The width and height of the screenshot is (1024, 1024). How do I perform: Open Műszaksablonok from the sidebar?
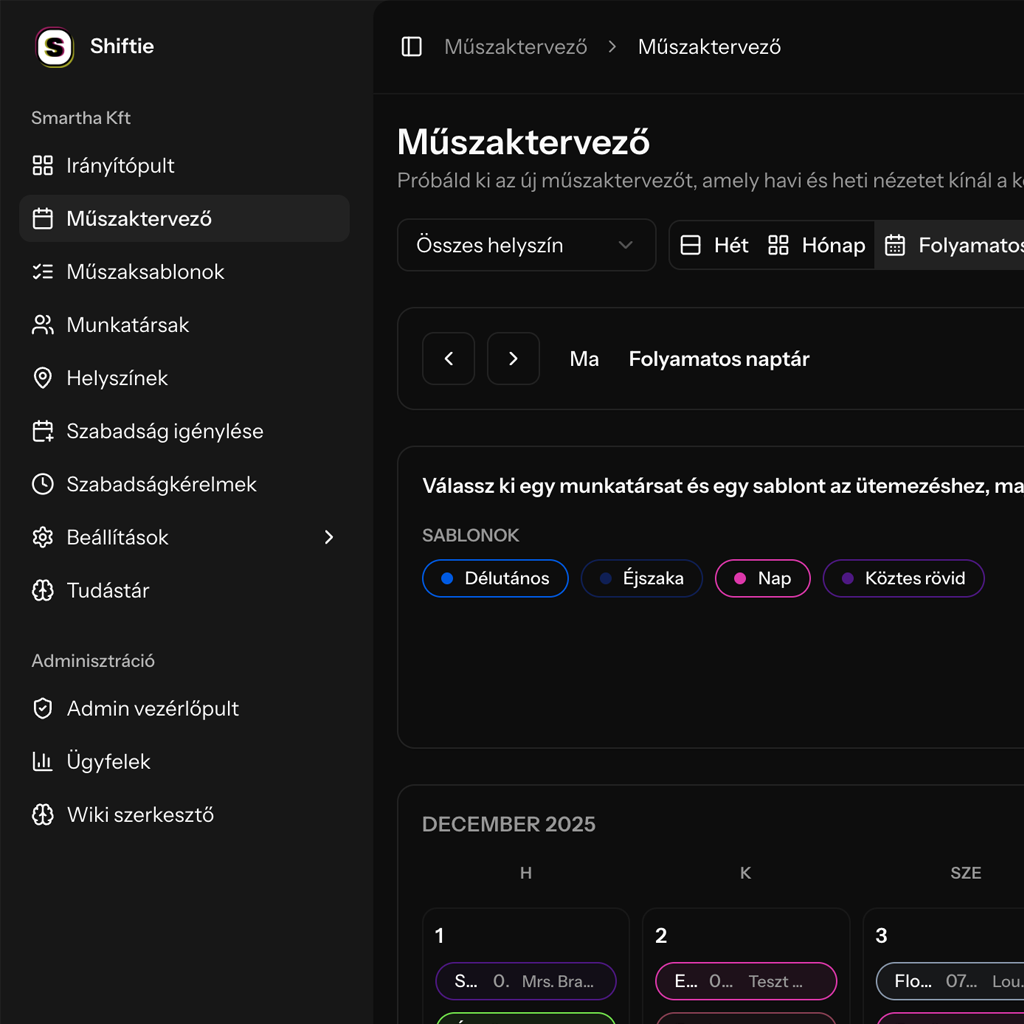tap(145, 272)
